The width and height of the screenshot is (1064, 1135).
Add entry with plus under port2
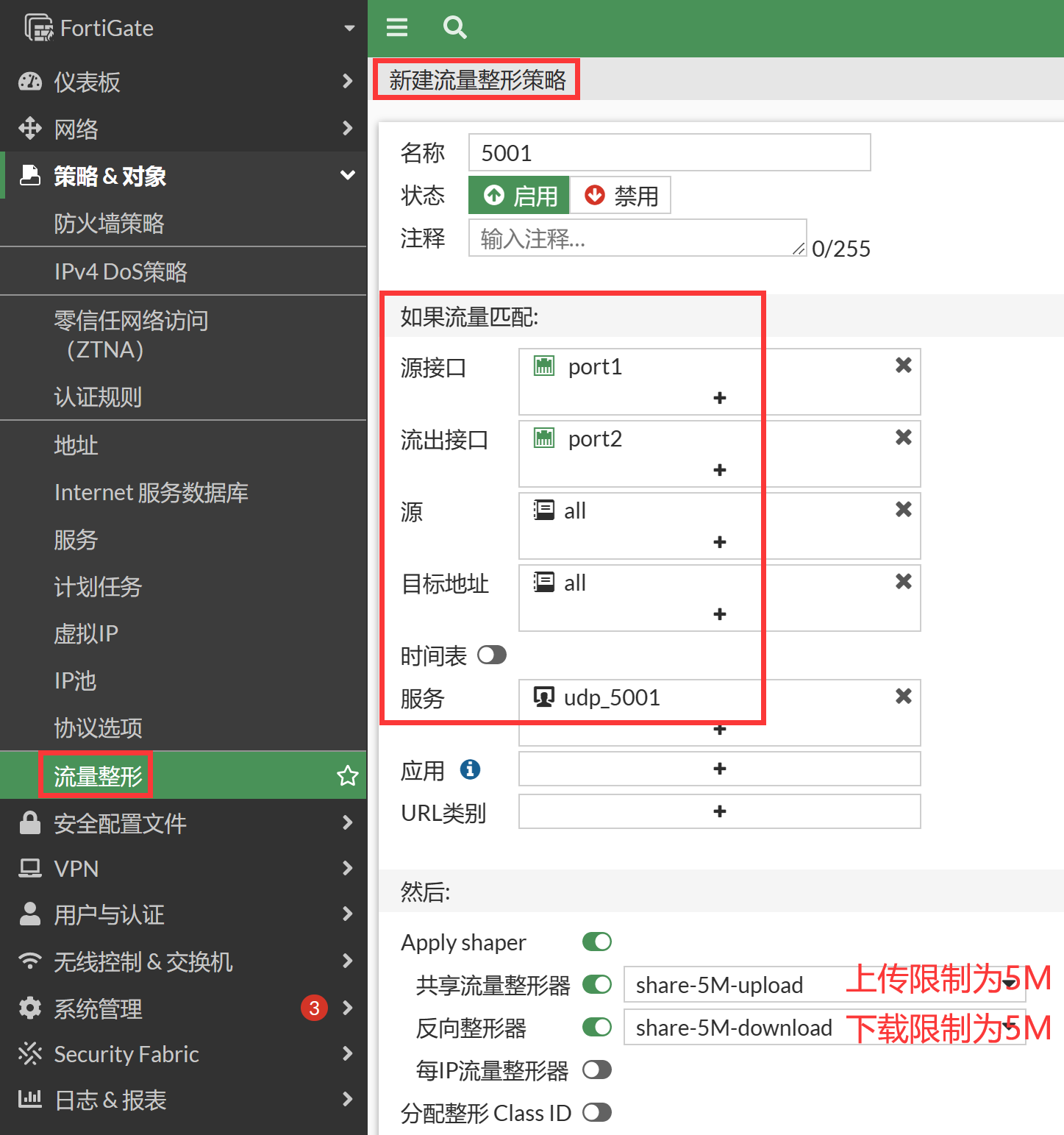coord(719,470)
